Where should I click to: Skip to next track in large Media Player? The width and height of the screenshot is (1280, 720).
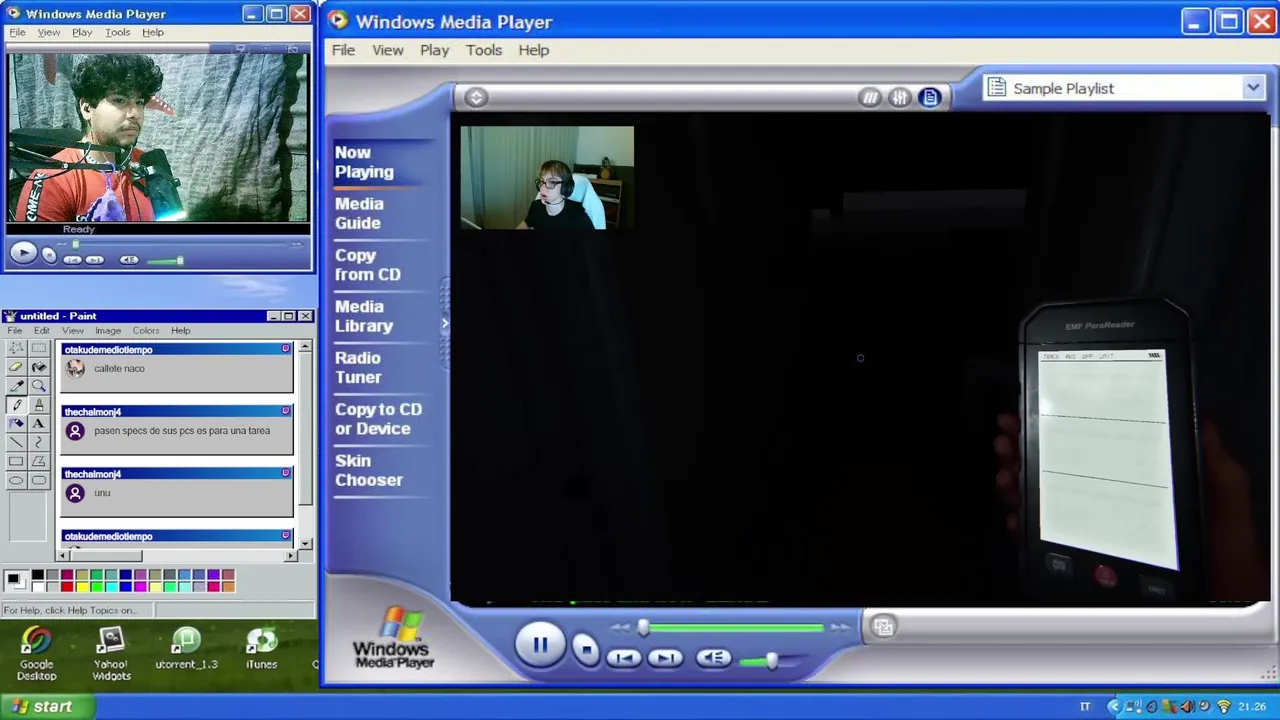(665, 658)
